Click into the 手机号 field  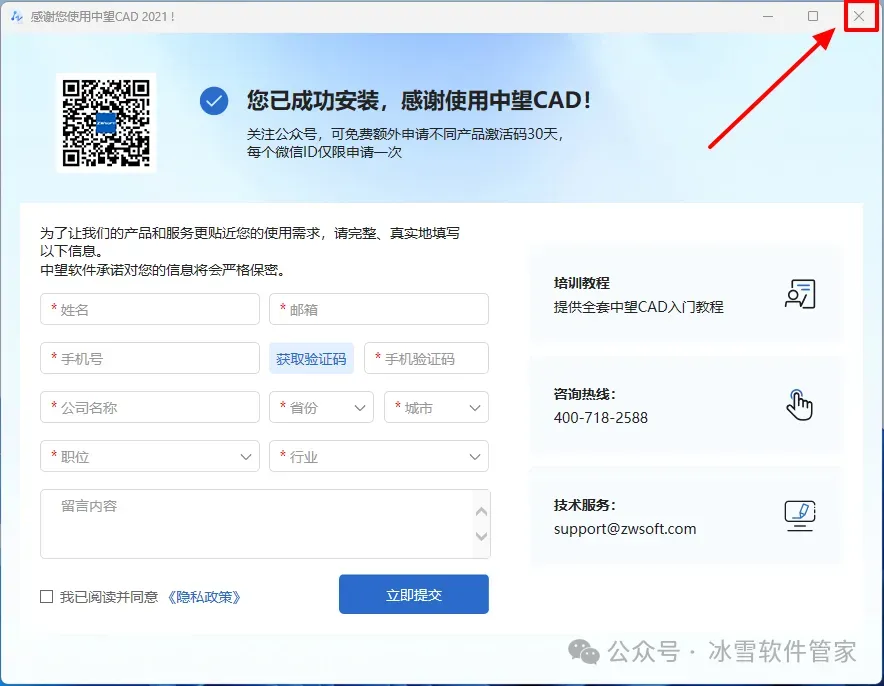pos(150,358)
